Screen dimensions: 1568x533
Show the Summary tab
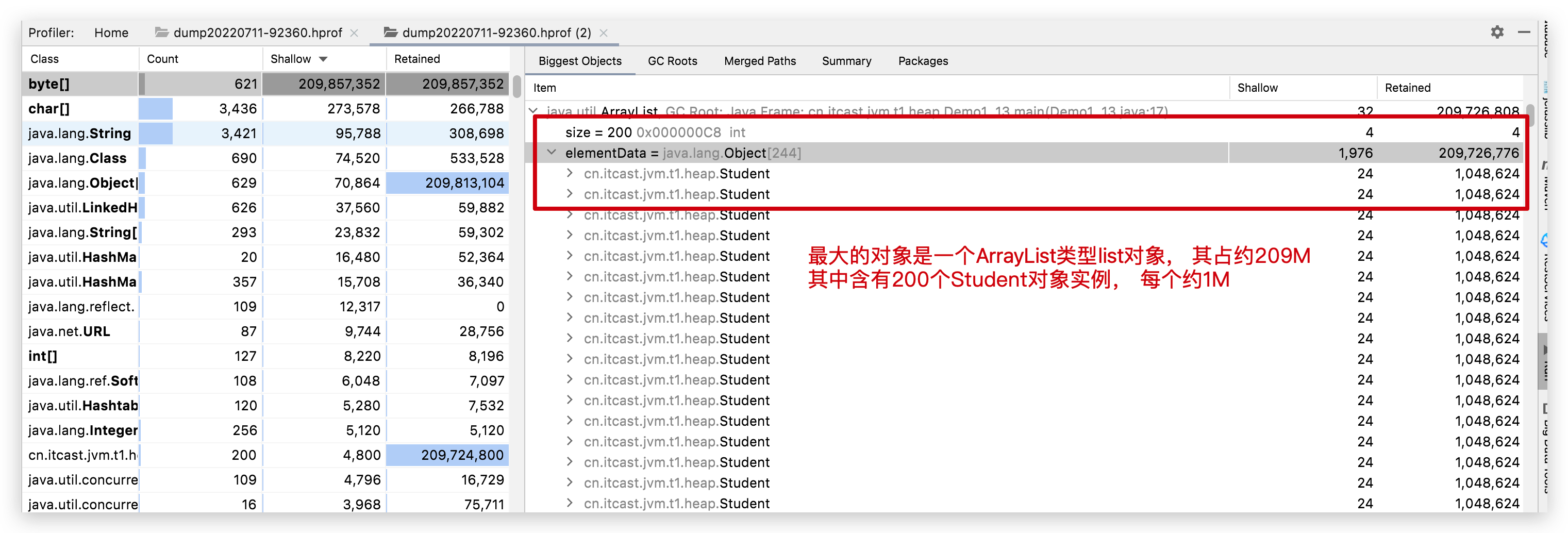846,61
